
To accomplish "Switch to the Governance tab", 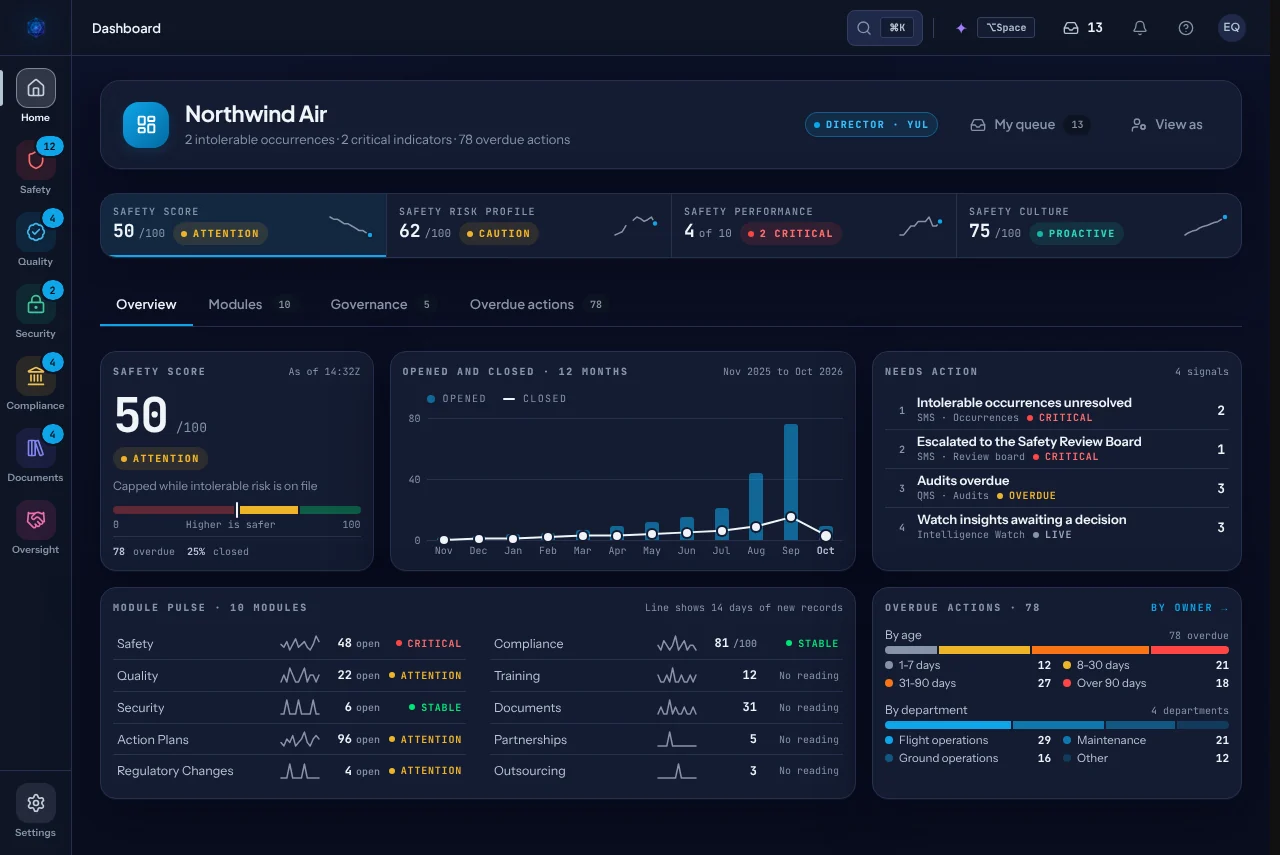I will pyautogui.click(x=382, y=304).
